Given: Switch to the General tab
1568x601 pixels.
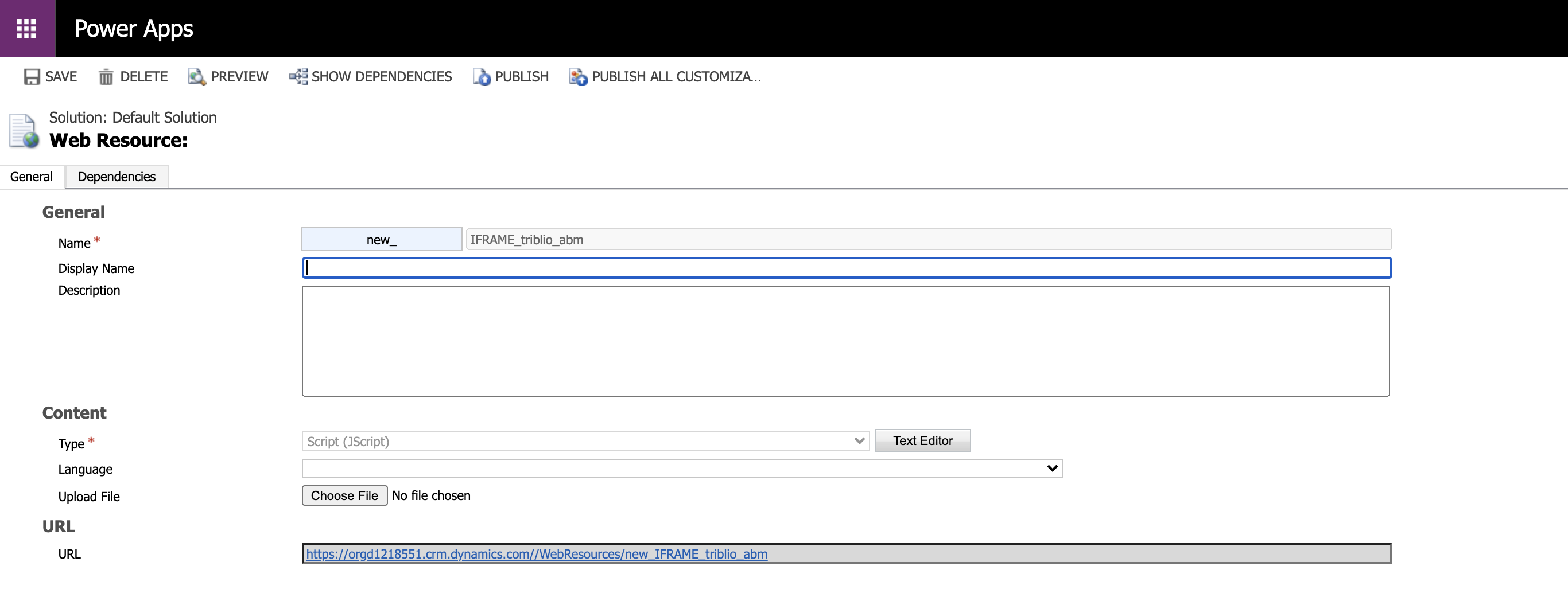Looking at the screenshot, I should [x=32, y=177].
